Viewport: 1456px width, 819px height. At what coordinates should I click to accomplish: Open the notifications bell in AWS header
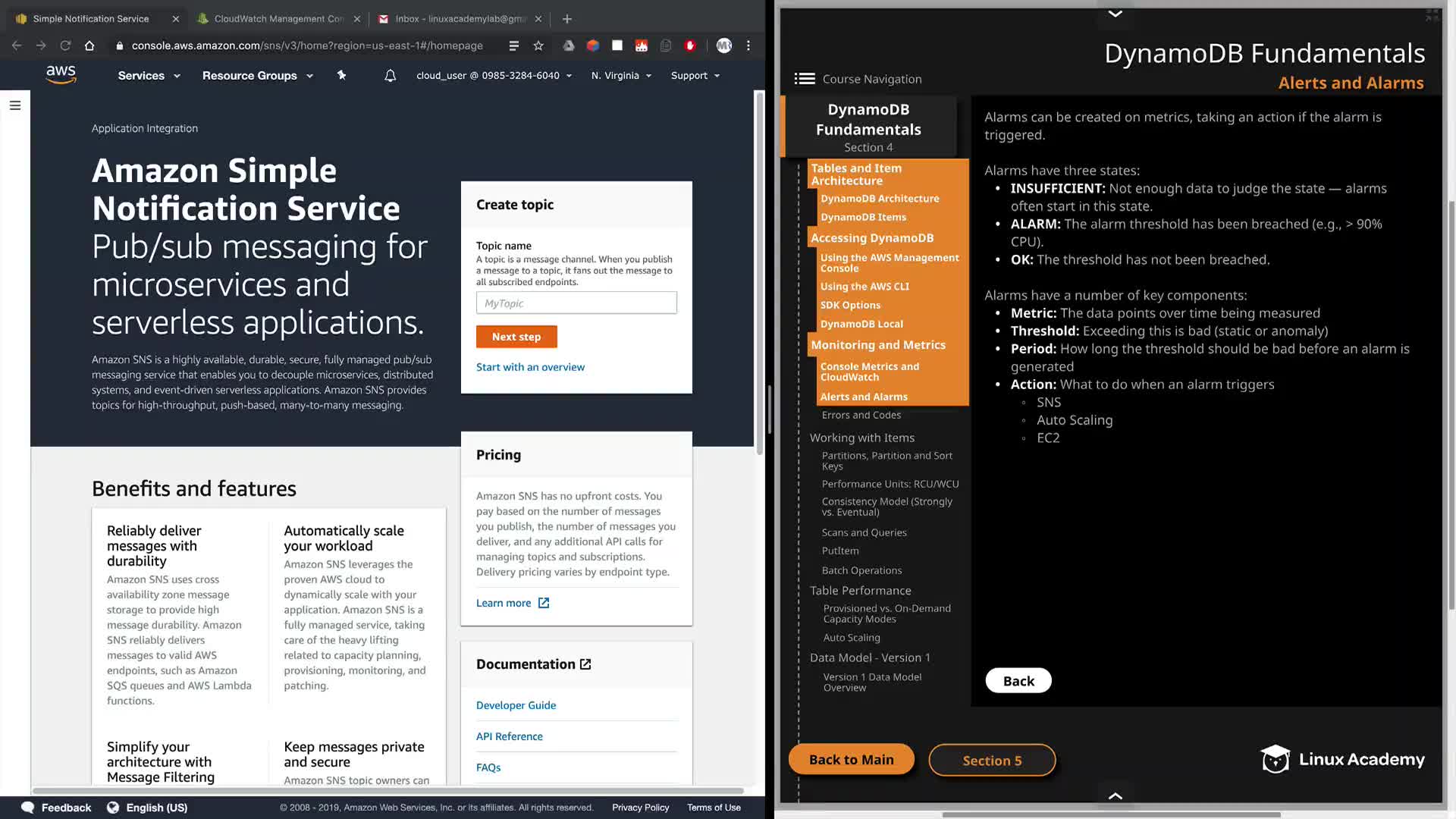(390, 76)
